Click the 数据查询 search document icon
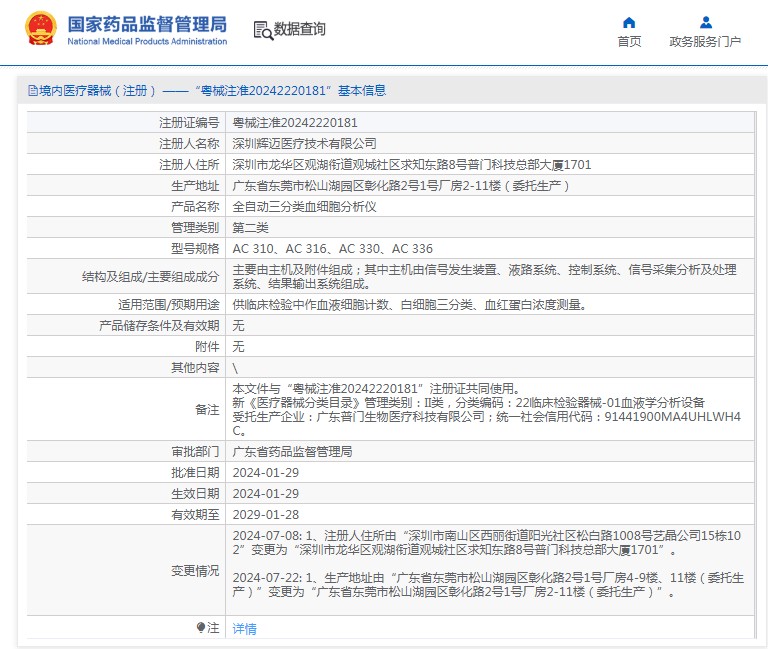The image size is (768, 649). (262, 30)
